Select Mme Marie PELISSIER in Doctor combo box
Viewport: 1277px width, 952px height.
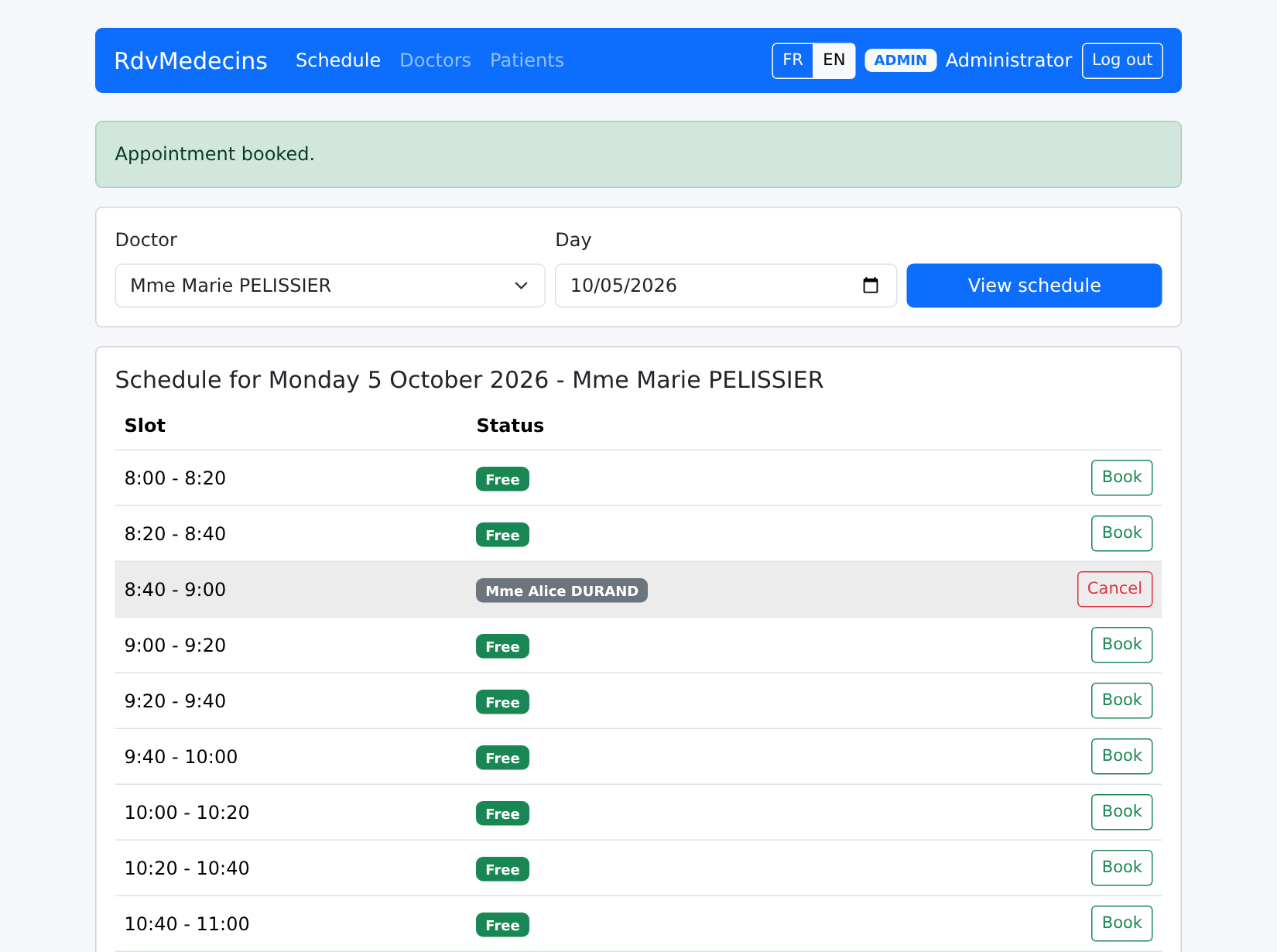[x=330, y=286]
